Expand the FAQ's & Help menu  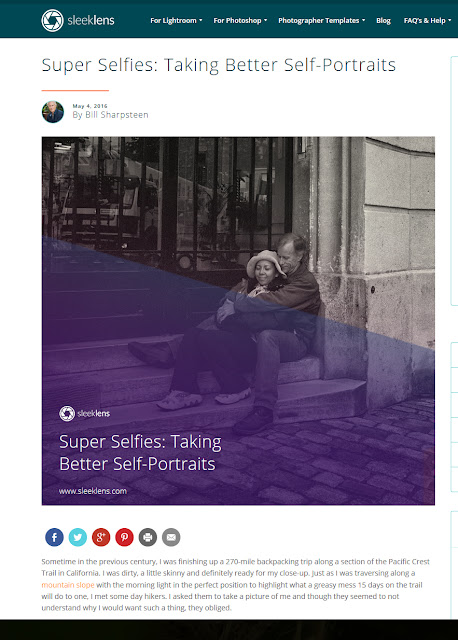pyautogui.click(x=427, y=20)
